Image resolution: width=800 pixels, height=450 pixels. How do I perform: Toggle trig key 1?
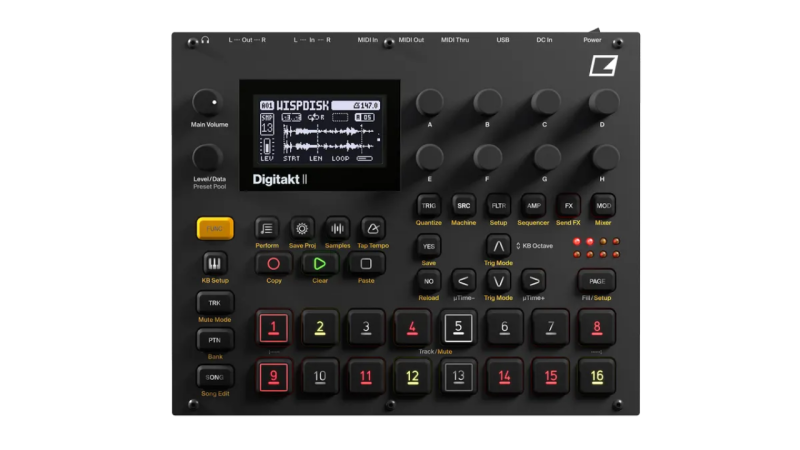273,328
